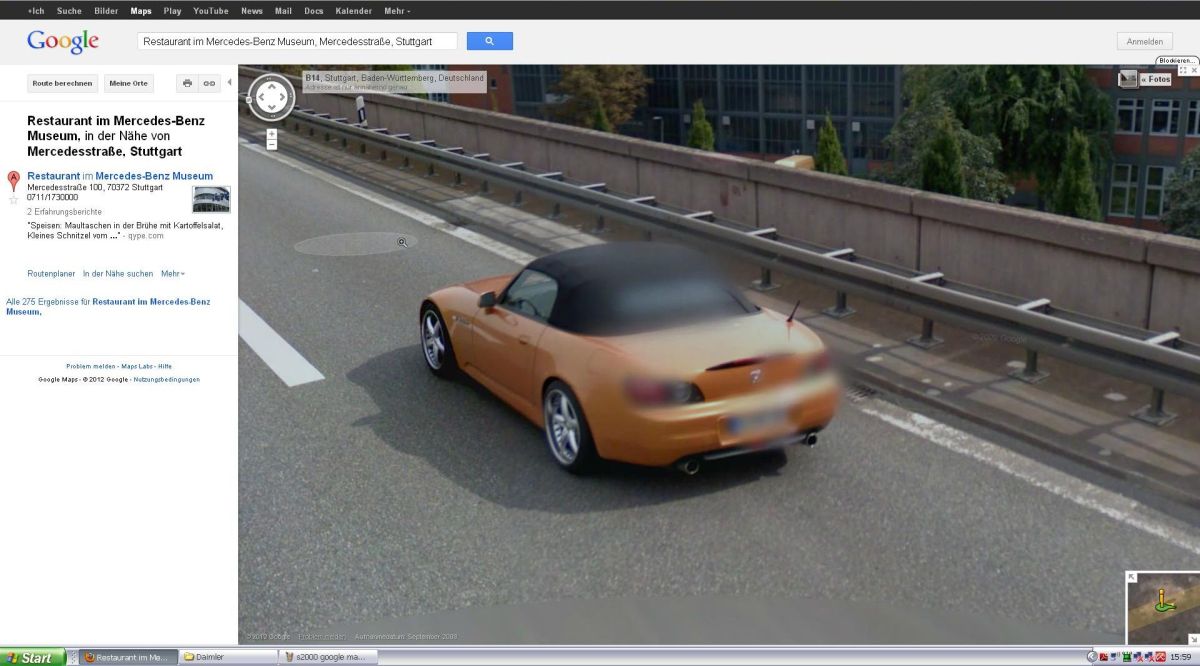Click the print icon in sidebar toolbar
The image size is (1200, 666).
tap(187, 83)
